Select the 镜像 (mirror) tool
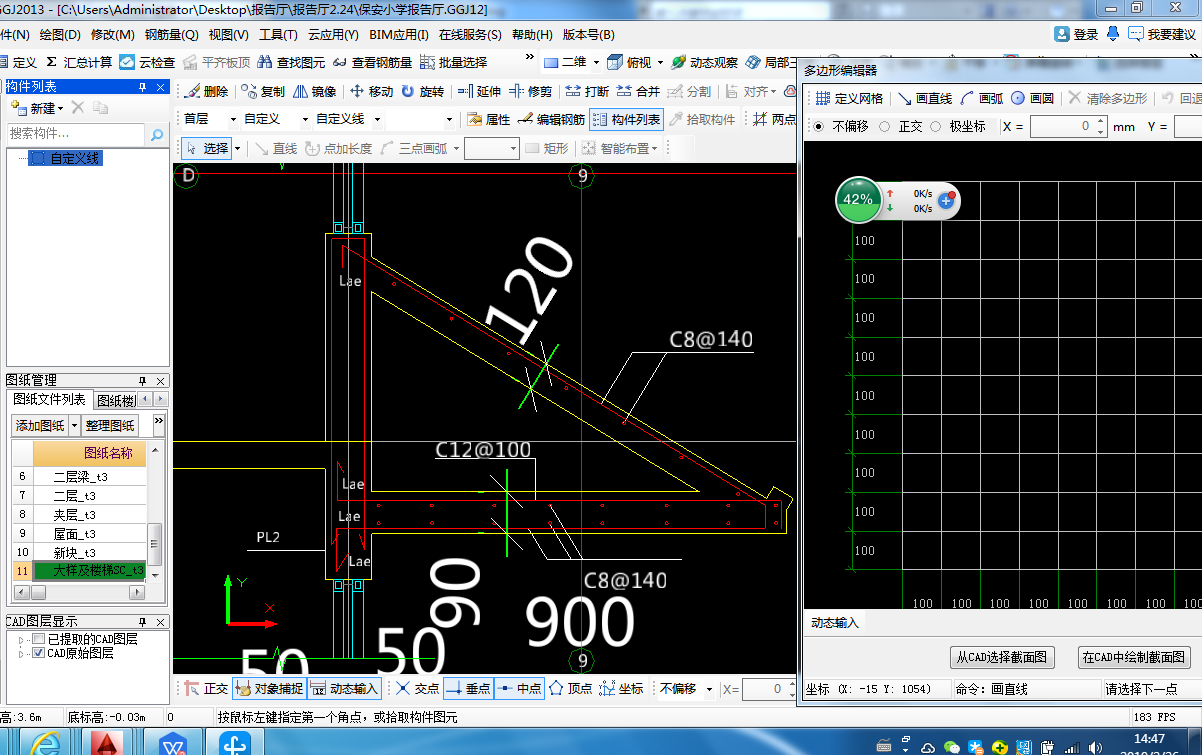1202x755 pixels. 315,91
